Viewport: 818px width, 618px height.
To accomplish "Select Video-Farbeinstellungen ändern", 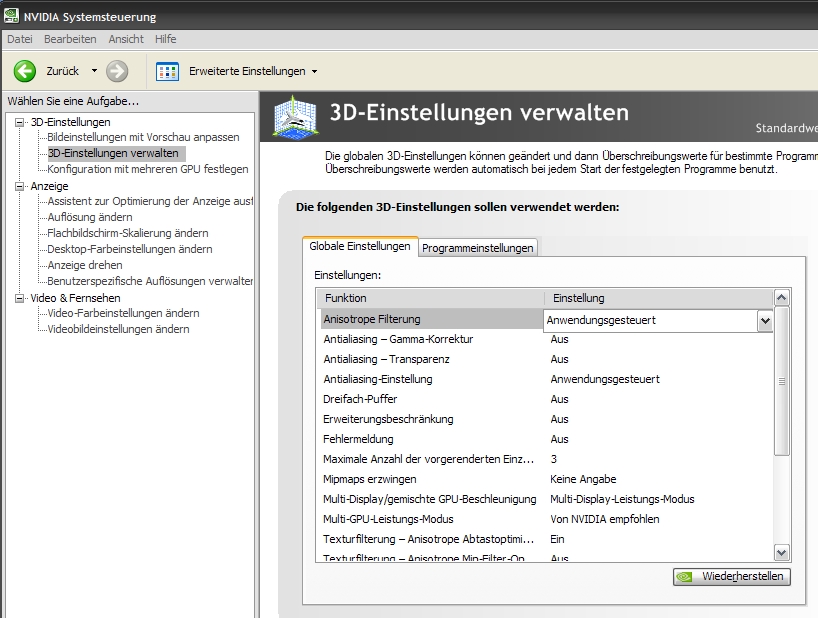I will tap(123, 313).
